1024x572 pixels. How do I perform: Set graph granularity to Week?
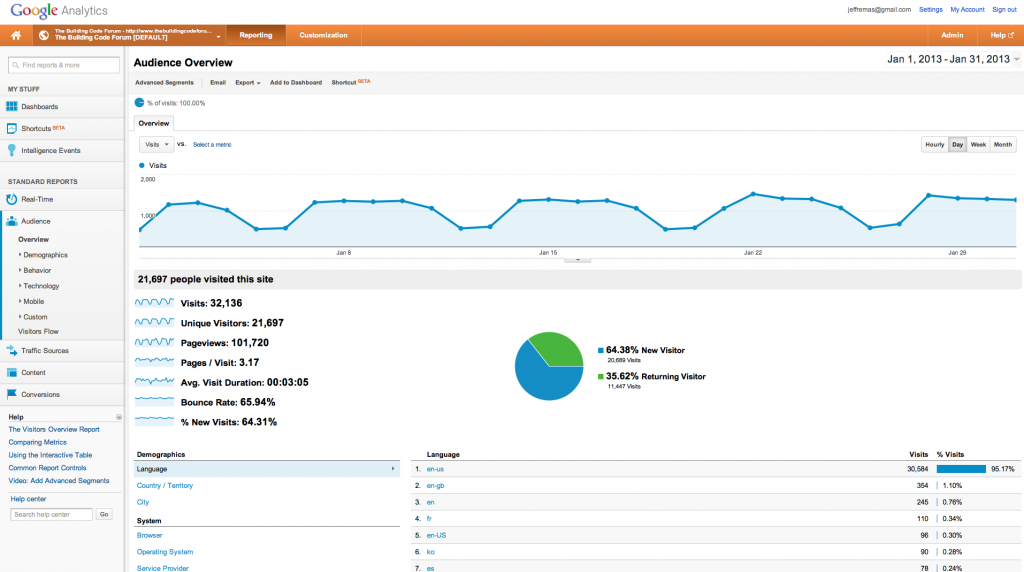pyautogui.click(x=978, y=145)
